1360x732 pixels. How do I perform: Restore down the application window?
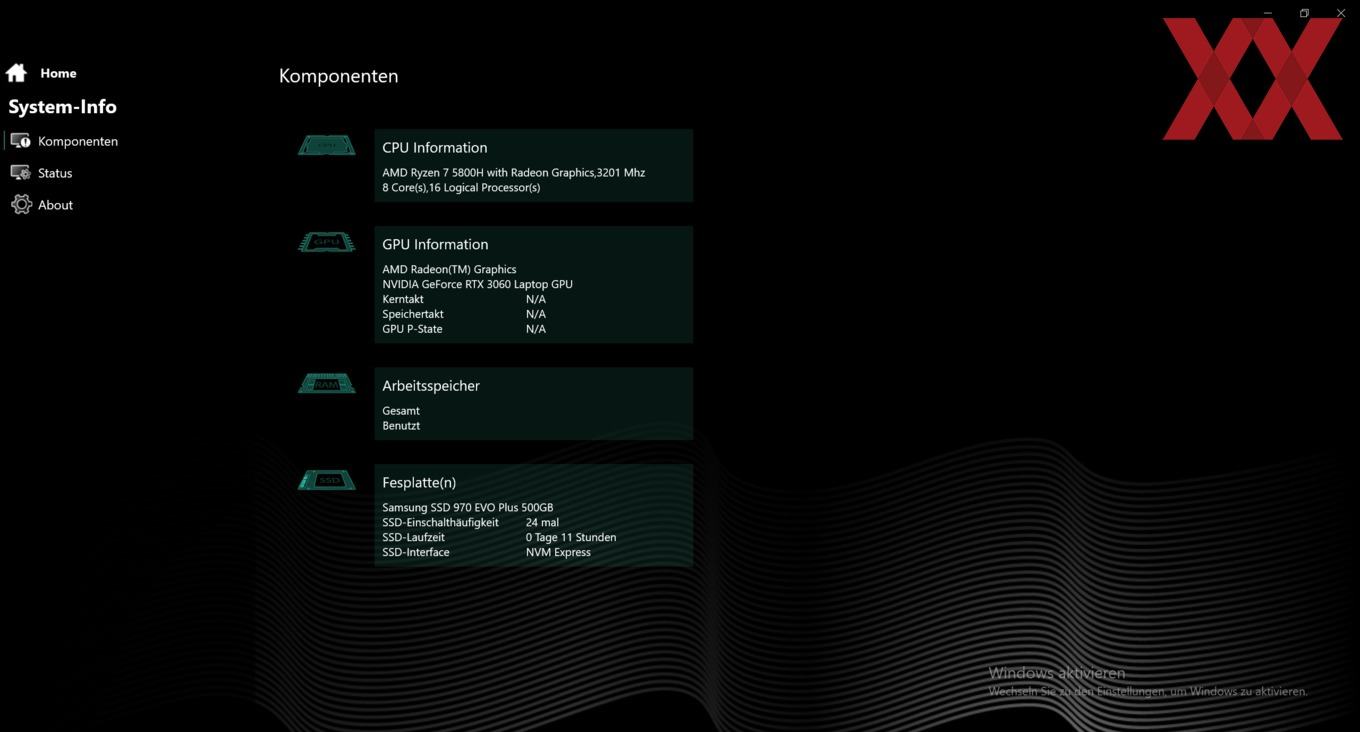pos(1304,13)
